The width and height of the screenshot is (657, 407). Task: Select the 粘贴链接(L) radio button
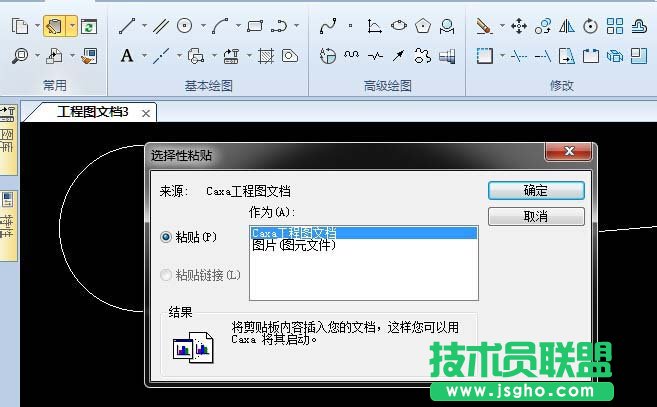(166, 275)
